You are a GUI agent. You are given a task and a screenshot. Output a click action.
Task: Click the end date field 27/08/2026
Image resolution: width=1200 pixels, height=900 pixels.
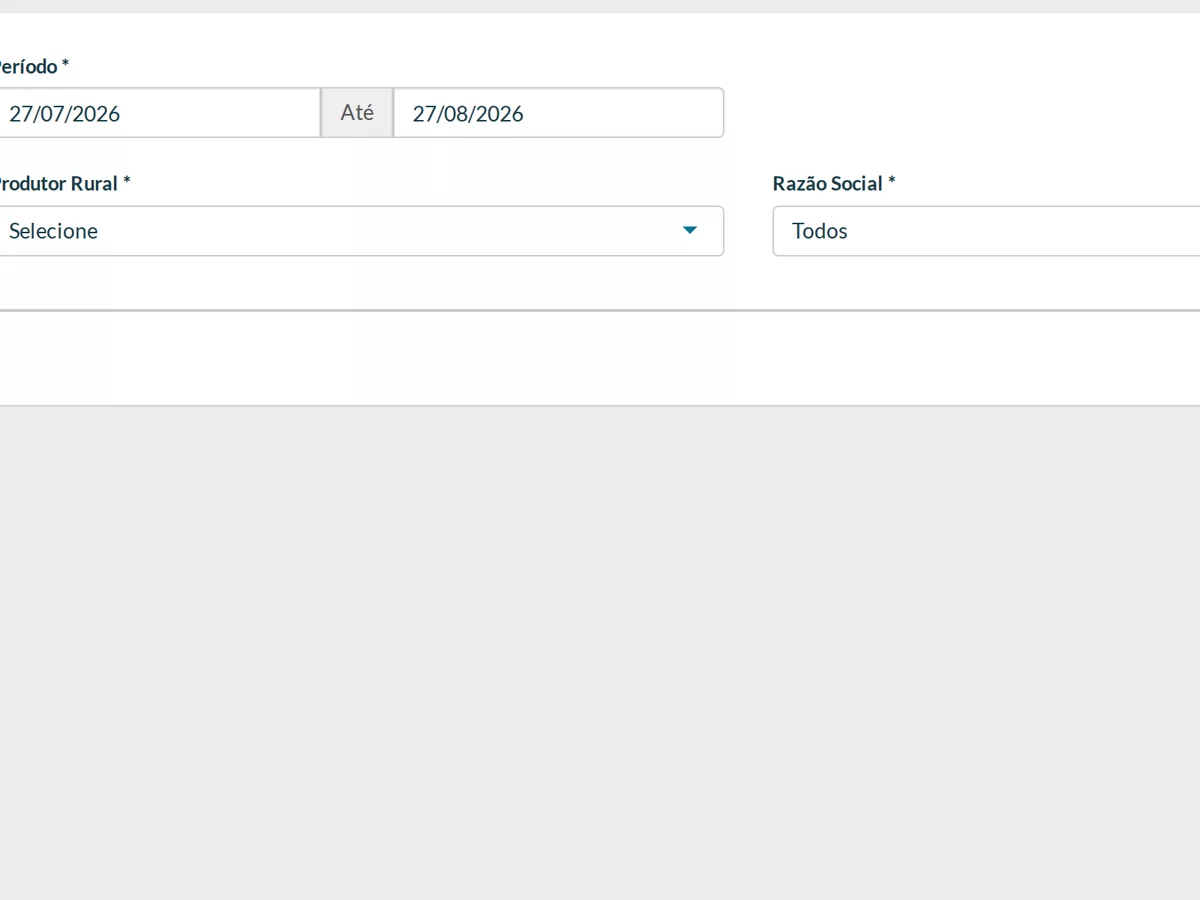pyautogui.click(x=558, y=113)
